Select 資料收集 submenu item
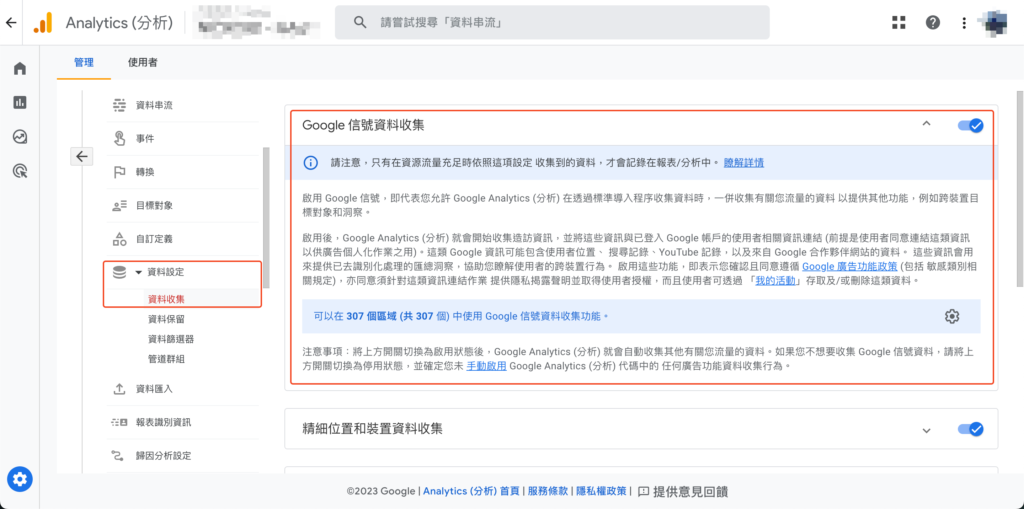The image size is (1024, 509). 167,299
